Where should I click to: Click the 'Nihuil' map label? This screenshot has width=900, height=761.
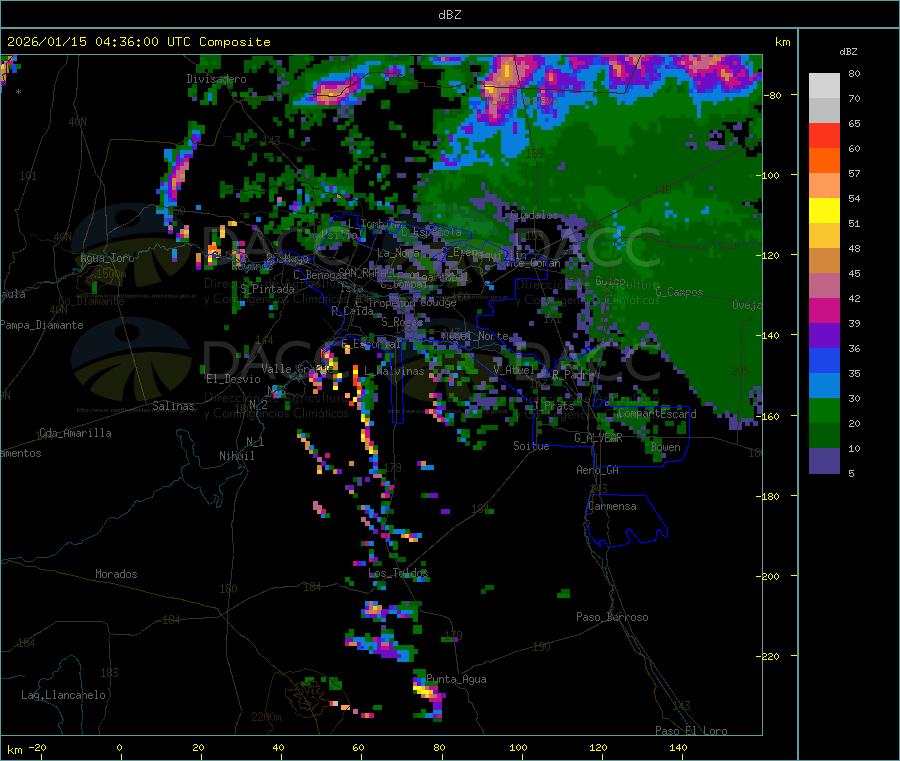pyautogui.click(x=236, y=456)
